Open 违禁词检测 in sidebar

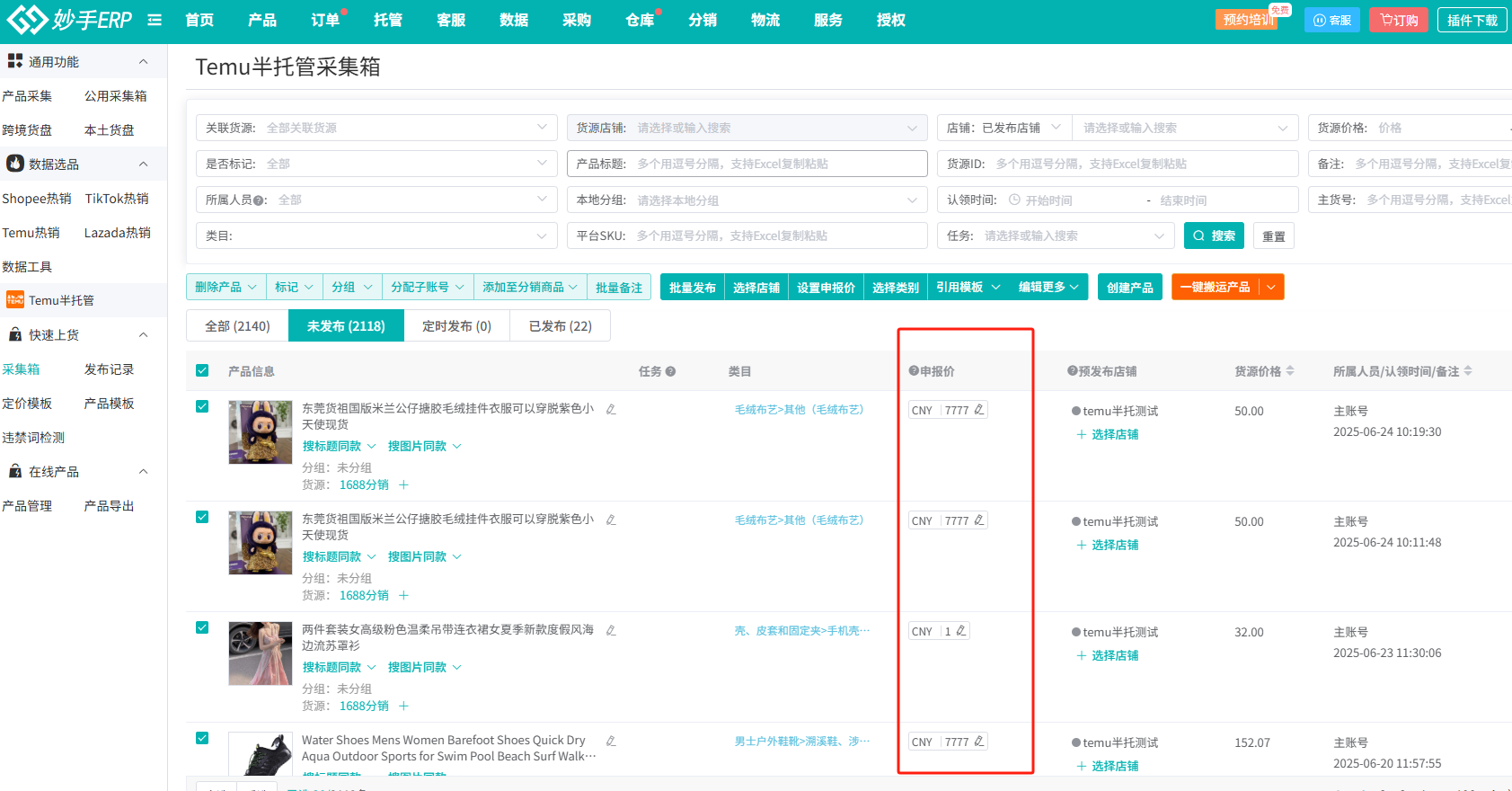33,437
